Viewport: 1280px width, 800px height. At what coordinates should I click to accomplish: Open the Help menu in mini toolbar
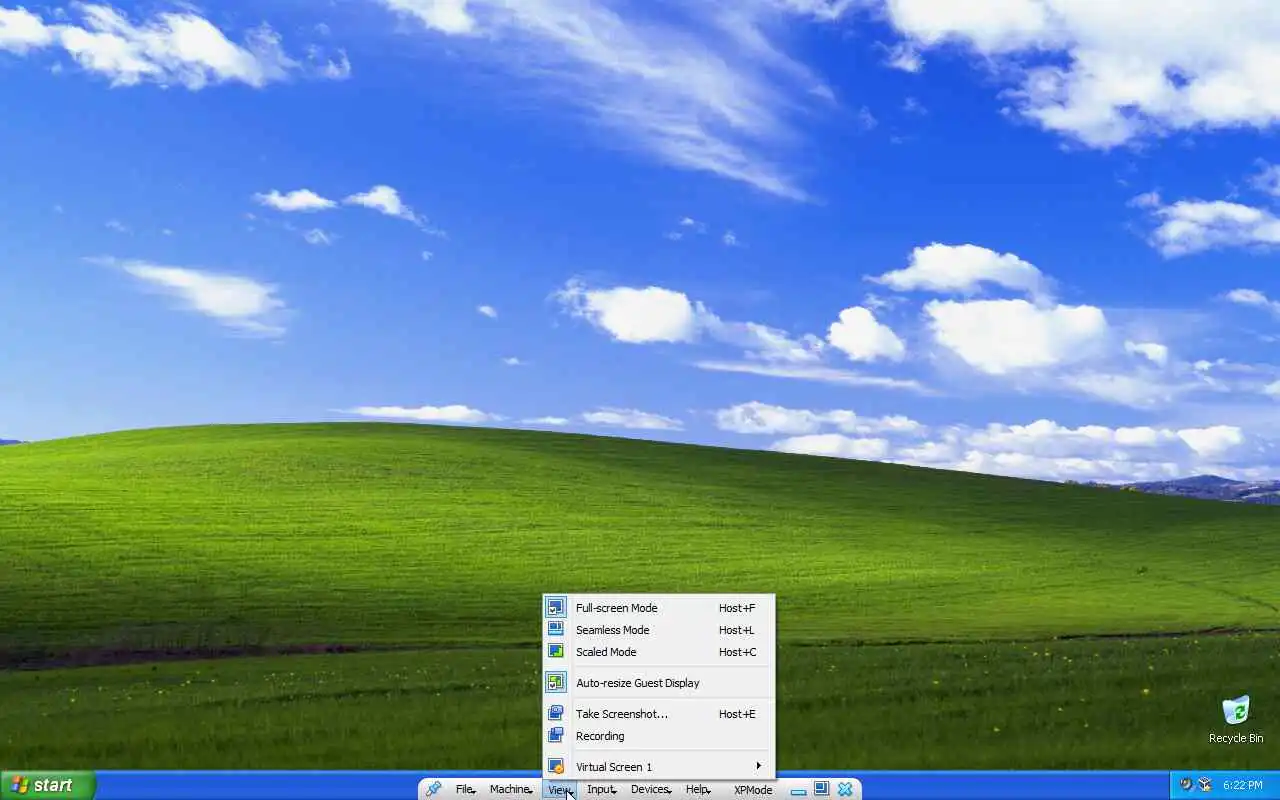point(698,789)
